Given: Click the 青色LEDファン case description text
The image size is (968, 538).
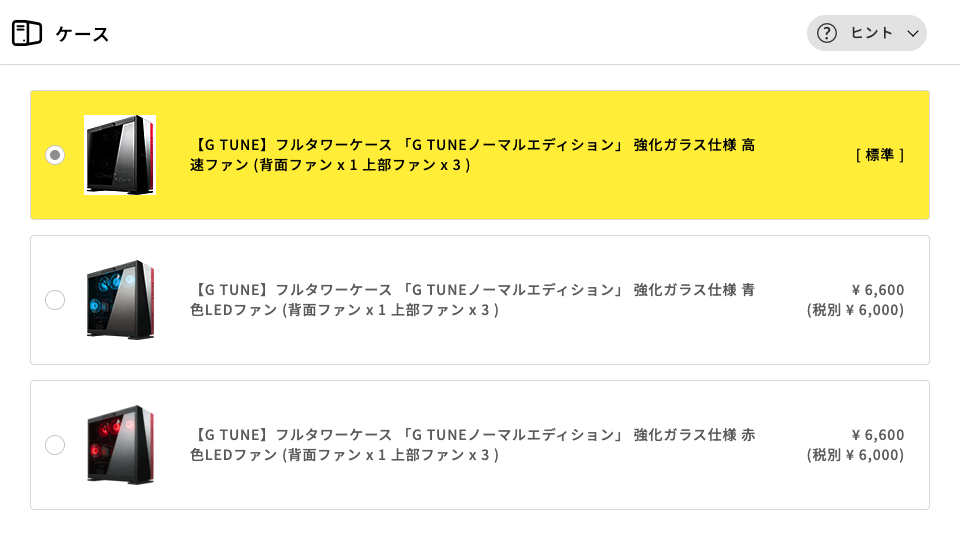Looking at the screenshot, I should [x=472, y=300].
